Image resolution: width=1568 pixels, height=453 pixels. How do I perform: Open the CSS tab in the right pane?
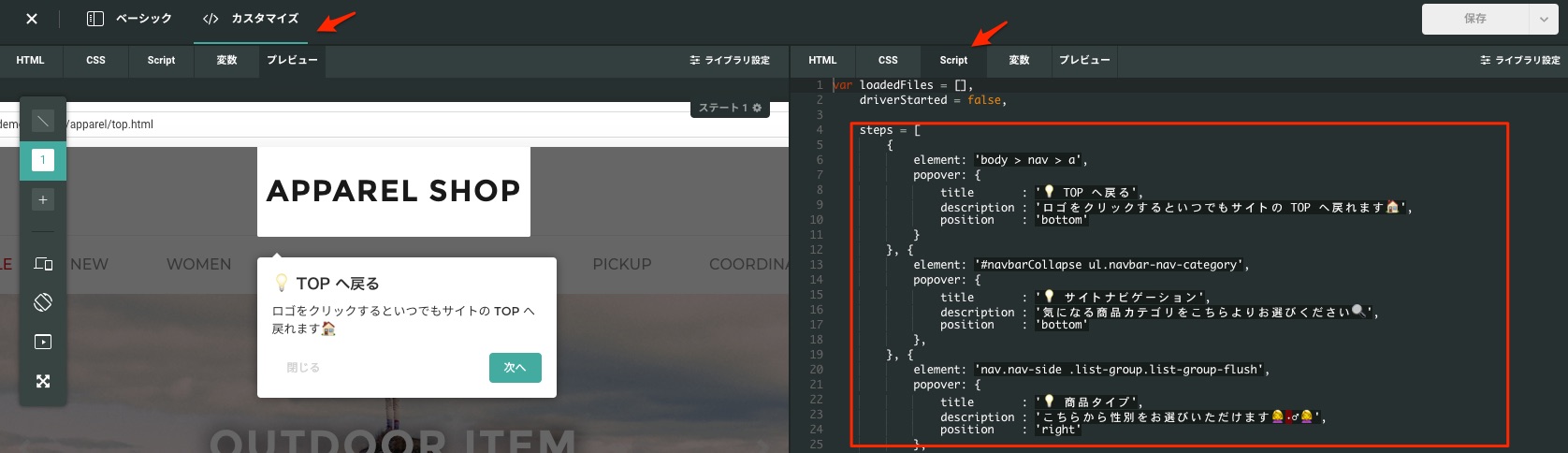[888, 60]
